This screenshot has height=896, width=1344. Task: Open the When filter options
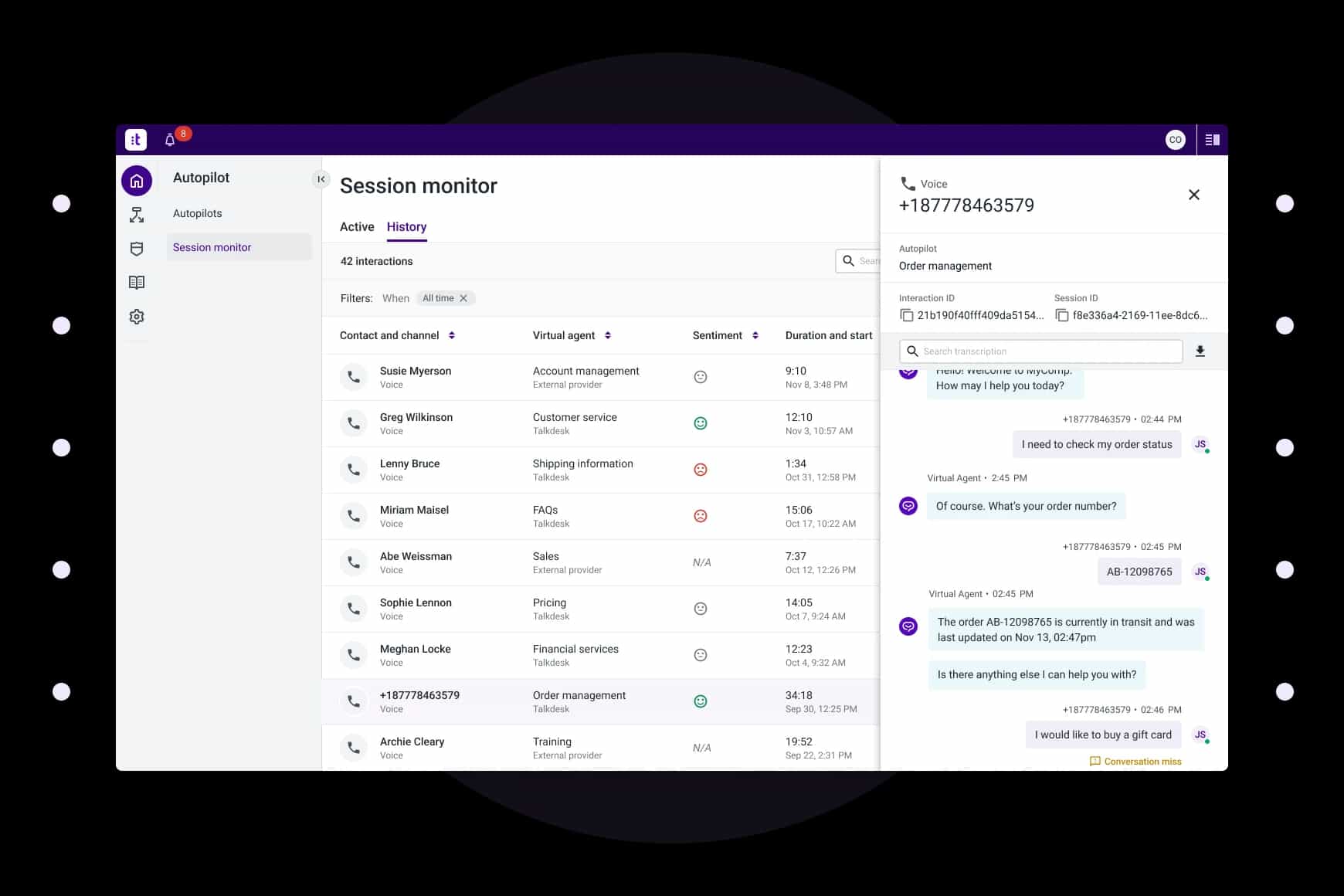[396, 298]
